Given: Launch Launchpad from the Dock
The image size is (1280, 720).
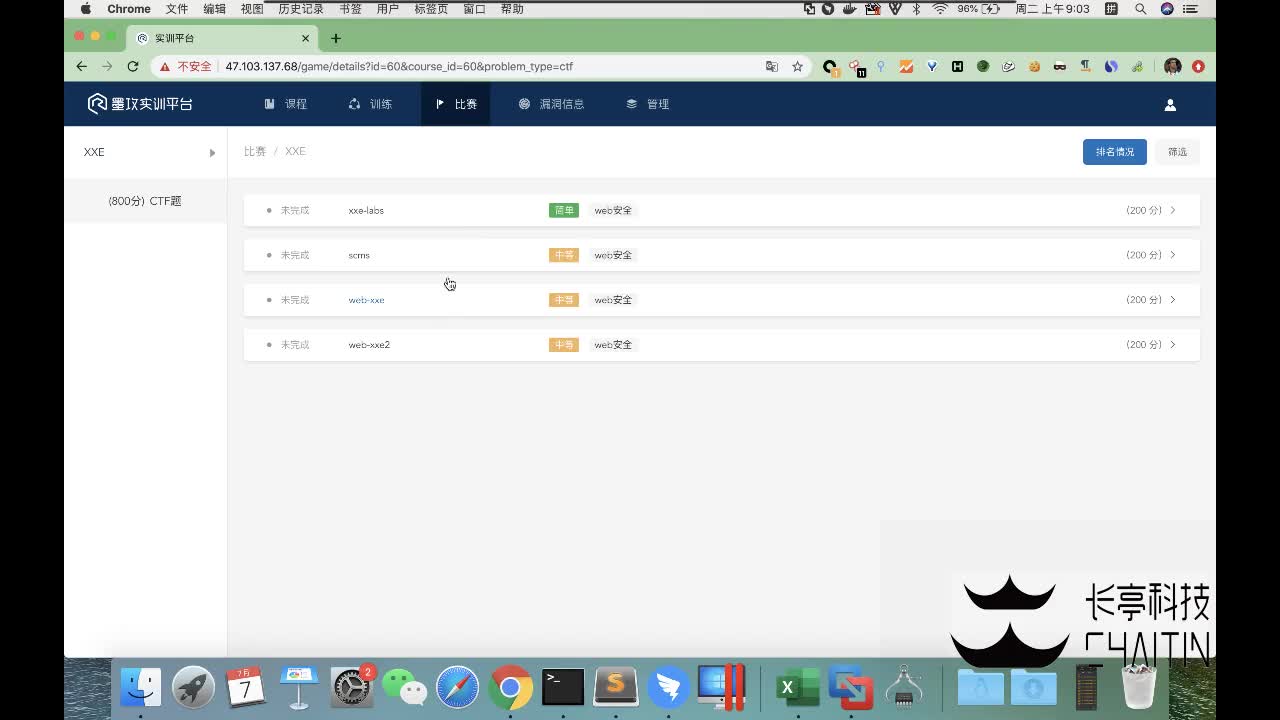Looking at the screenshot, I should coord(193,688).
